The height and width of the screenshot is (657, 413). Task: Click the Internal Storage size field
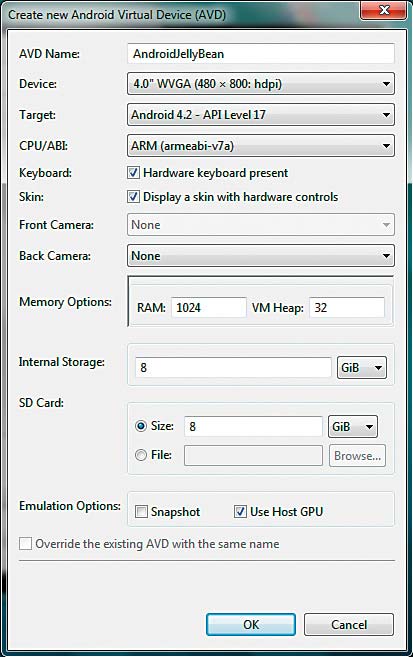click(x=233, y=367)
